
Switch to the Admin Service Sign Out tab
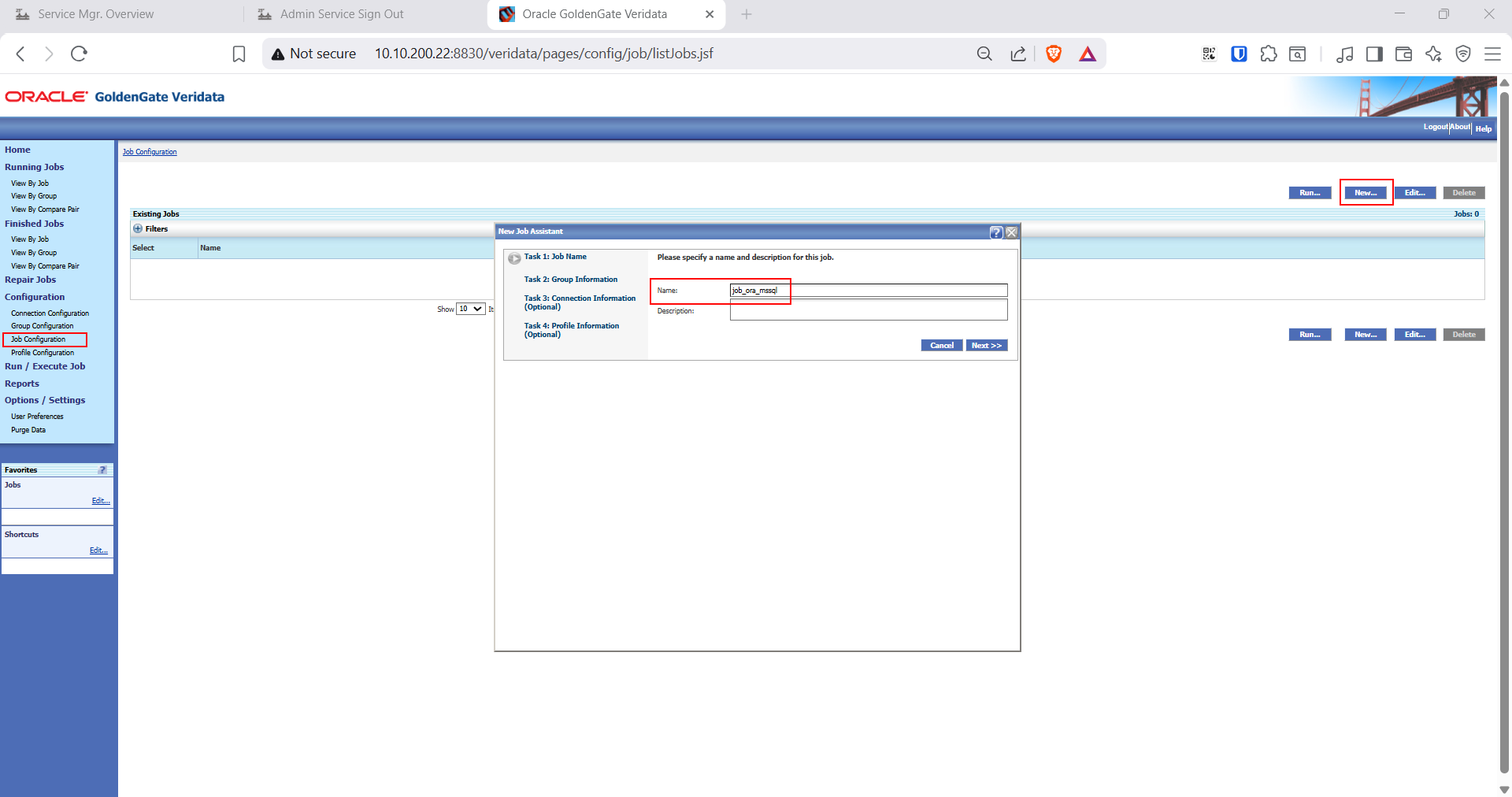(x=342, y=14)
